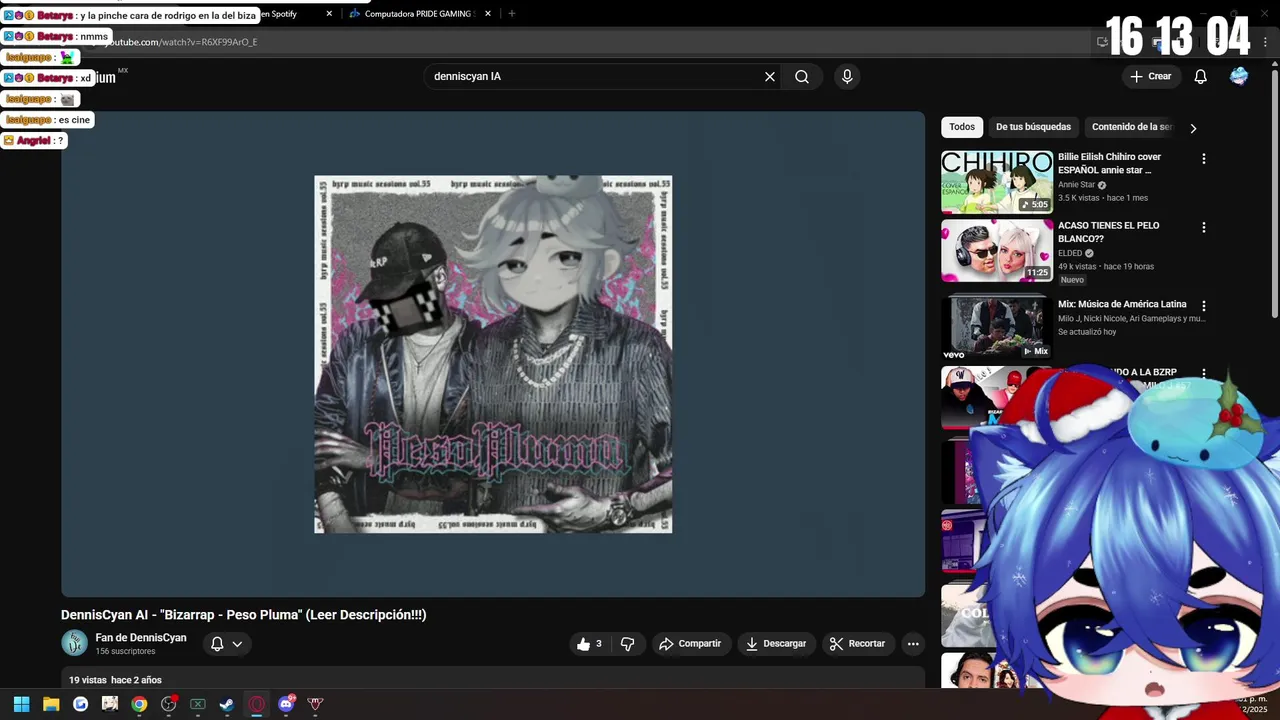Share the video via Compartir
This screenshot has width=1280, height=720.
pyautogui.click(x=689, y=644)
